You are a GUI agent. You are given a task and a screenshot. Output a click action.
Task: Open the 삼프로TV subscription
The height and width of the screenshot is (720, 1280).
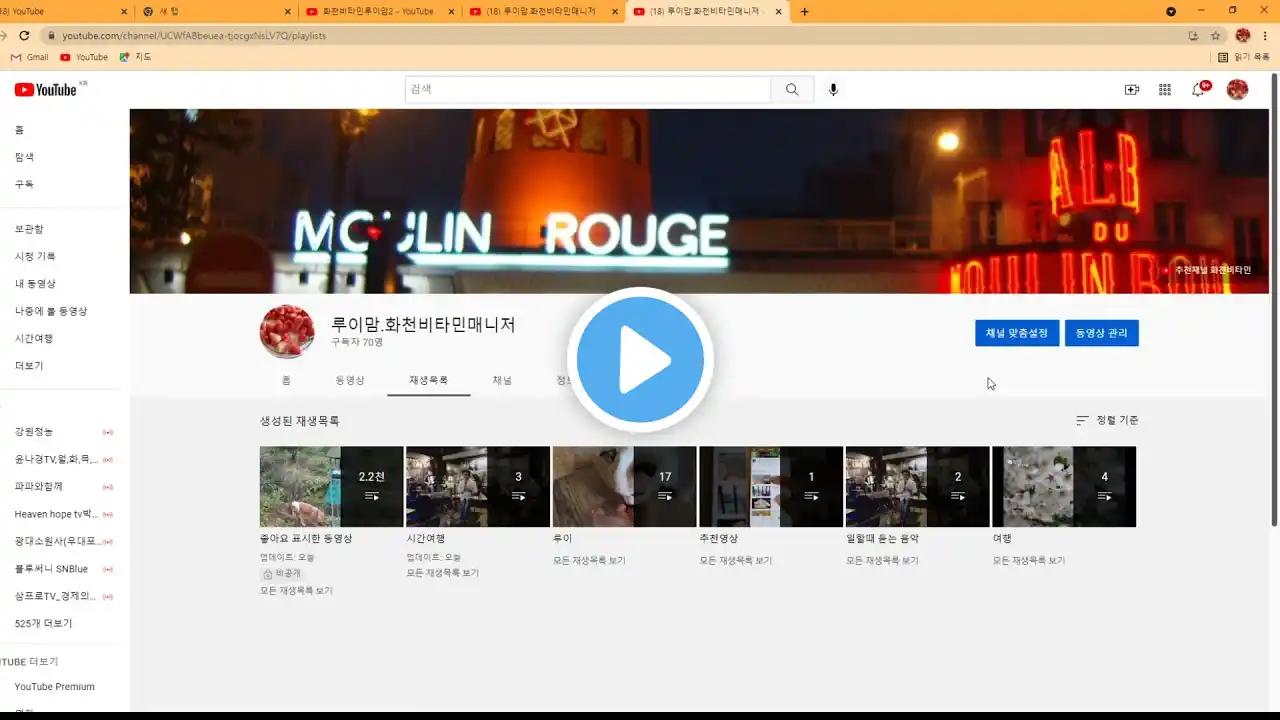pos(57,596)
